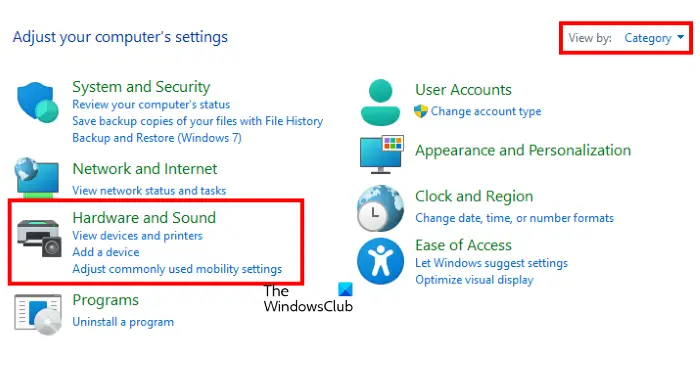This screenshot has height=366, width=700.
Task: Open the Ease of Access icon
Action: (x=380, y=261)
